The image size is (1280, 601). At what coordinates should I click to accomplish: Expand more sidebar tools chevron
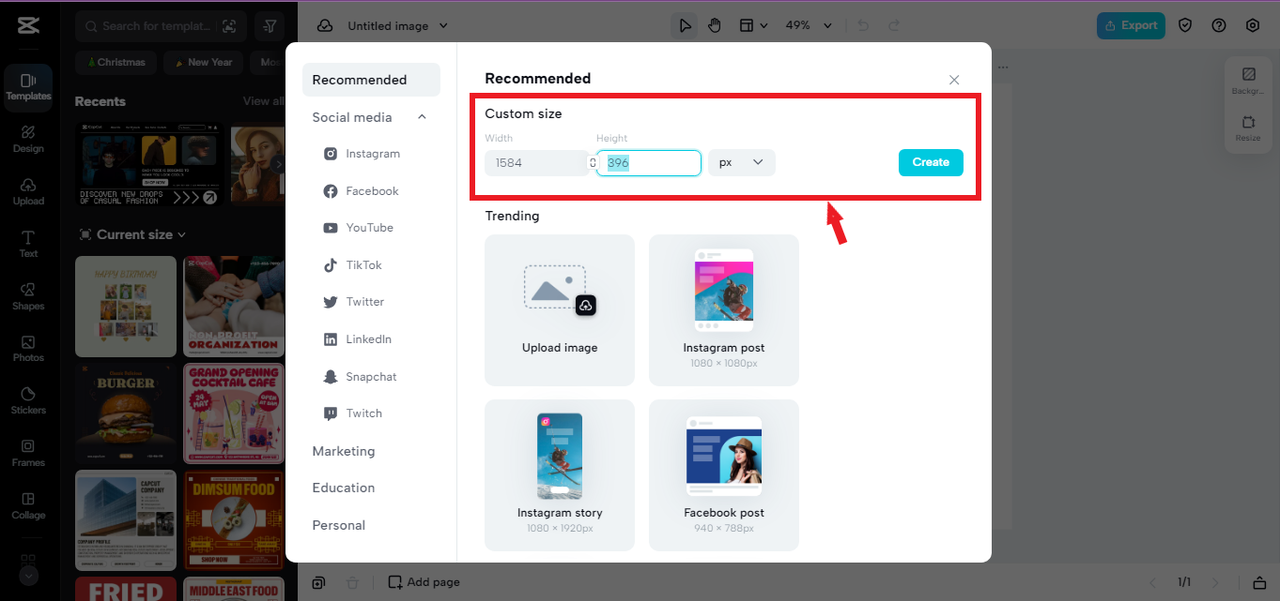(x=28, y=576)
